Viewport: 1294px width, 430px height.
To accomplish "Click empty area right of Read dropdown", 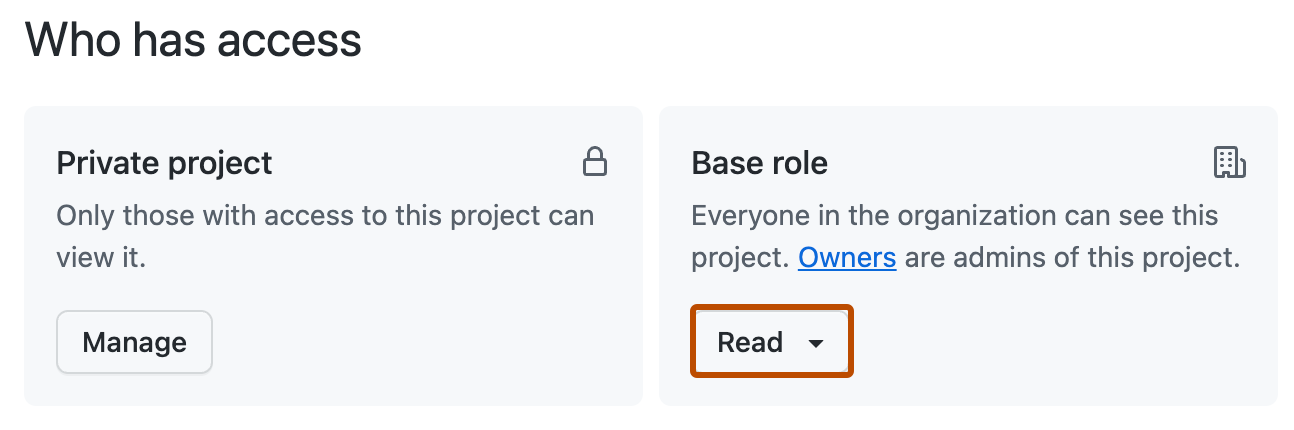I will tap(1060, 342).
